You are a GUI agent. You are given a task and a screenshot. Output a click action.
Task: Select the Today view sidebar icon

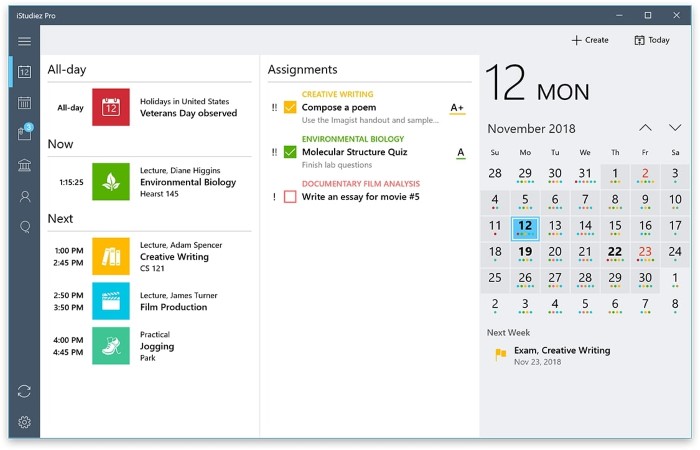tap(24, 71)
